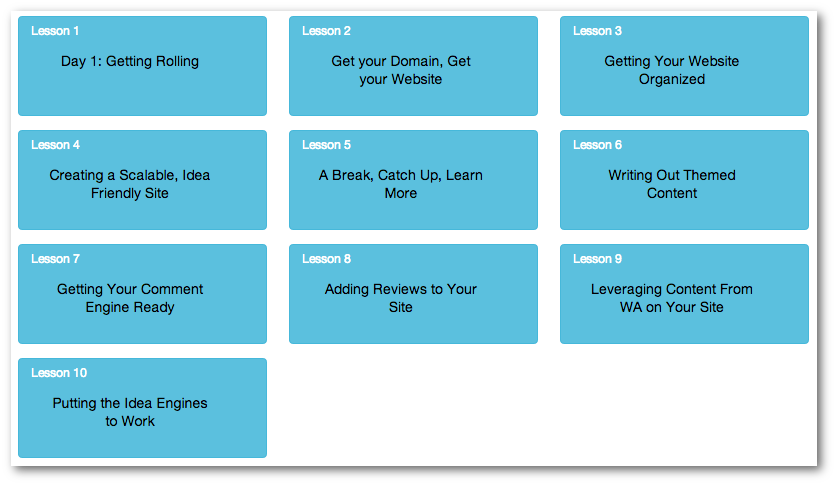Click the 'Lesson 1' label text
This screenshot has width=836, height=485.
pyautogui.click(x=55, y=31)
